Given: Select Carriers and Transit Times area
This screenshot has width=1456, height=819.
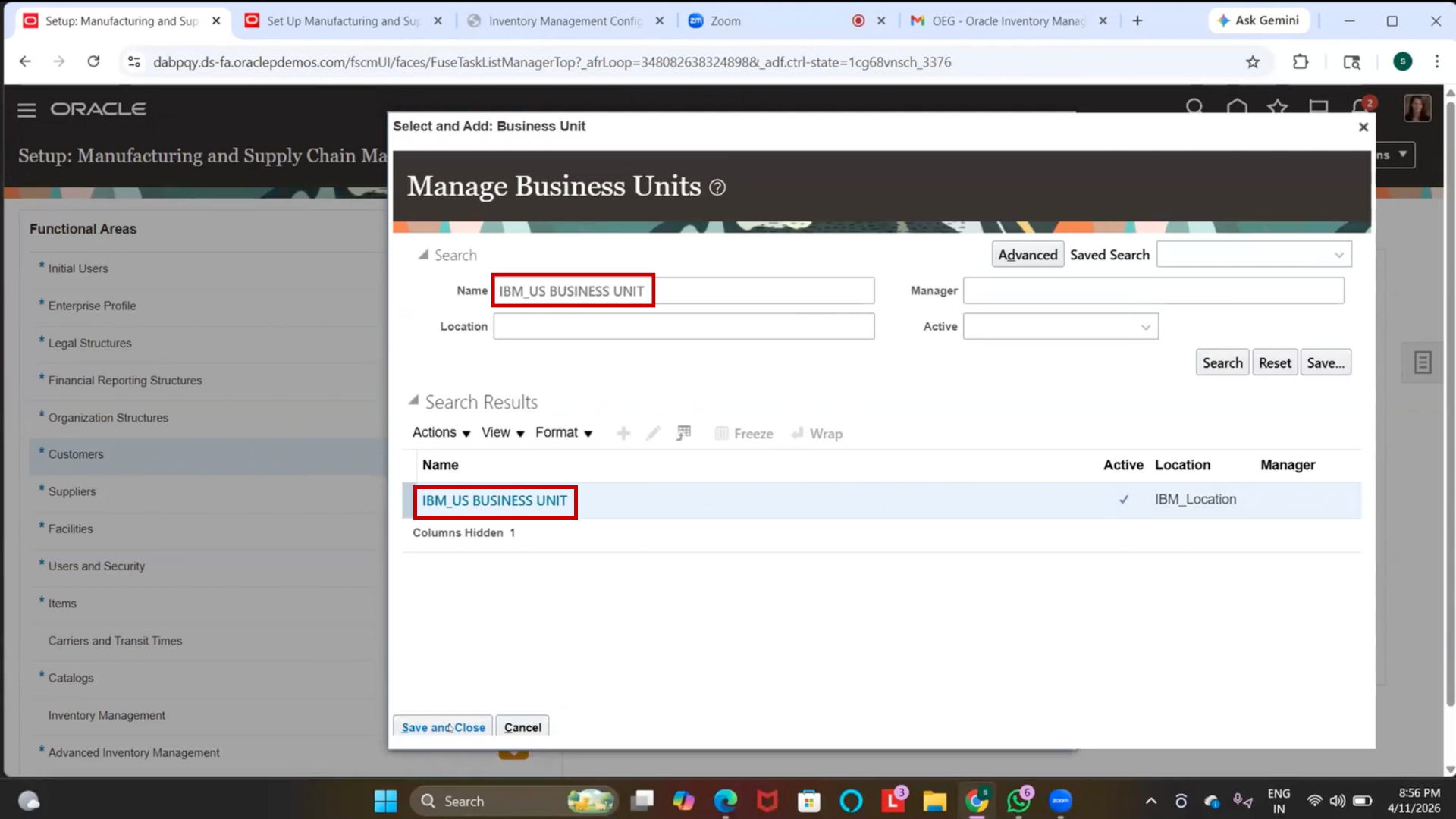Looking at the screenshot, I should point(115,641).
